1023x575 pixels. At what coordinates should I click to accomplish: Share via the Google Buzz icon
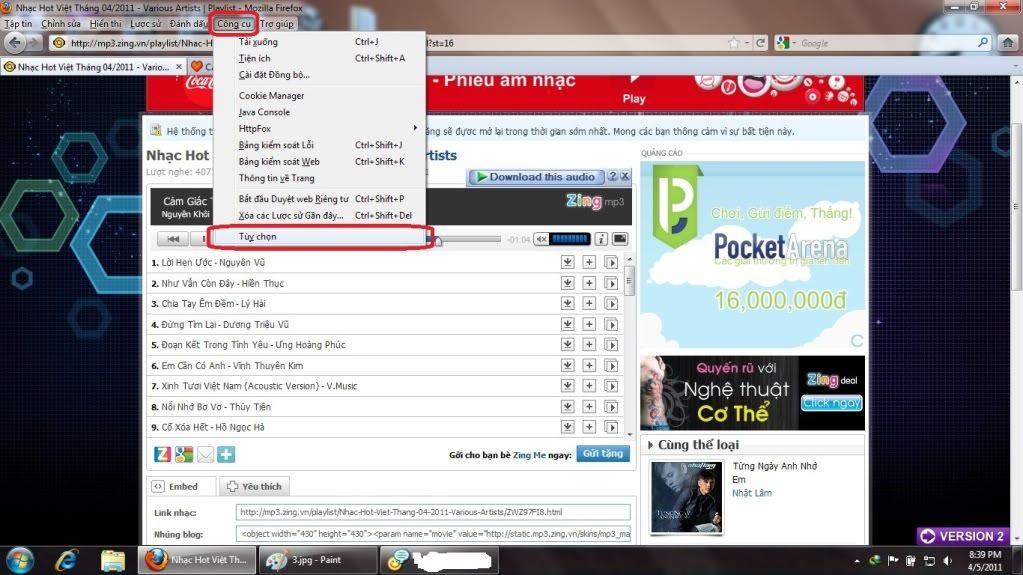click(184, 454)
